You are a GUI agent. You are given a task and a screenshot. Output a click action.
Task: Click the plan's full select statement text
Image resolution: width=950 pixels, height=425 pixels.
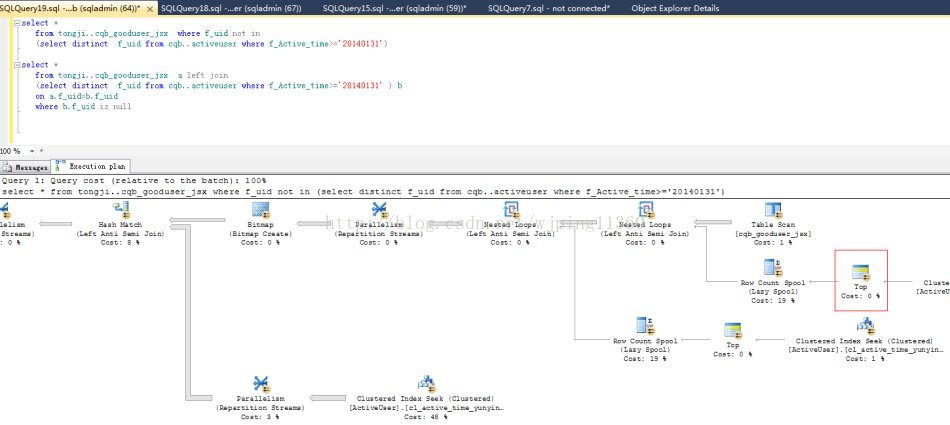click(364, 192)
